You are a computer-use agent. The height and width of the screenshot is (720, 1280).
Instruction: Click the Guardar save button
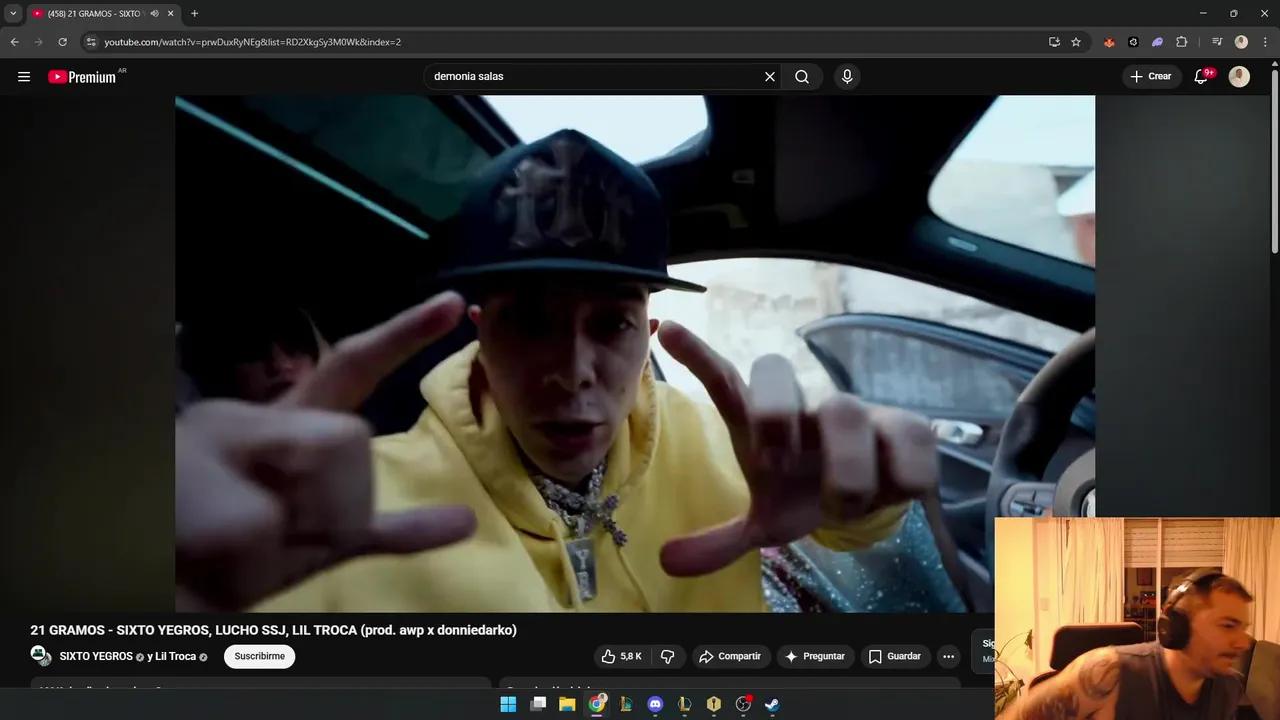[895, 657]
